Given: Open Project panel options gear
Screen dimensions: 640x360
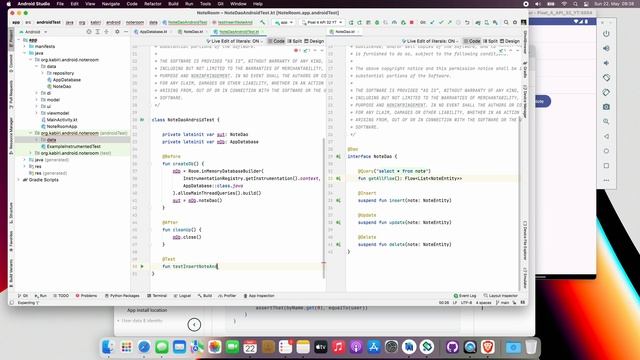Looking at the screenshot, I should point(117,31).
